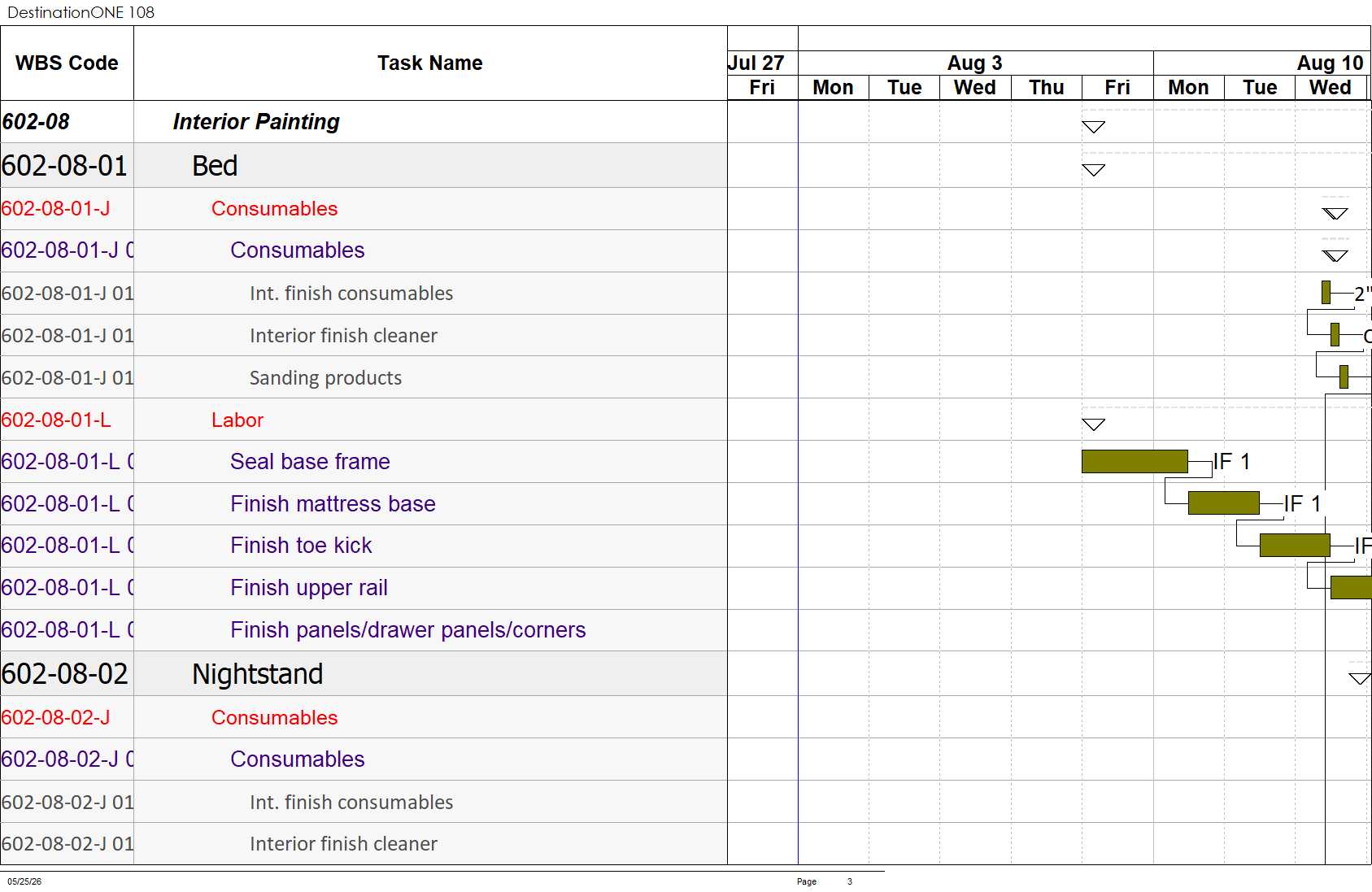Select the Thu day column header

click(1046, 88)
